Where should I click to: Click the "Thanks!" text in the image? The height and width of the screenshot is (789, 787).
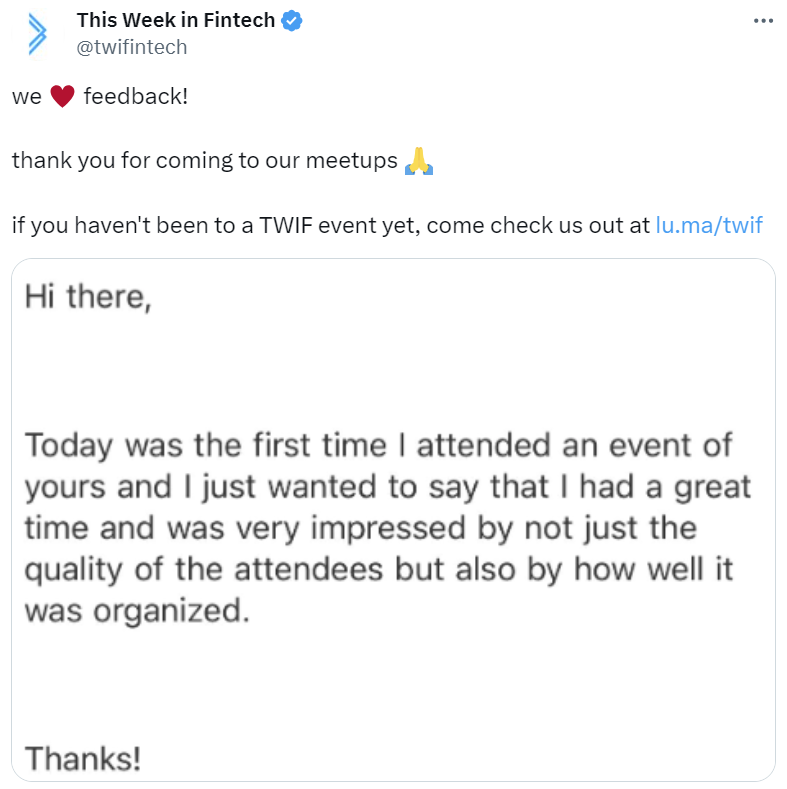click(x=83, y=758)
